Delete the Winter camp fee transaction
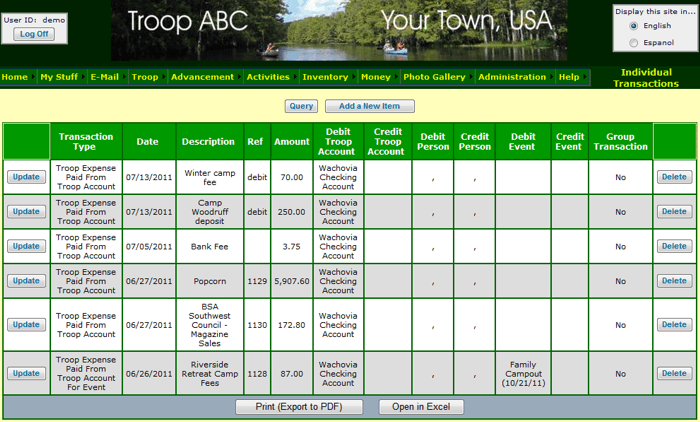 [x=674, y=177]
